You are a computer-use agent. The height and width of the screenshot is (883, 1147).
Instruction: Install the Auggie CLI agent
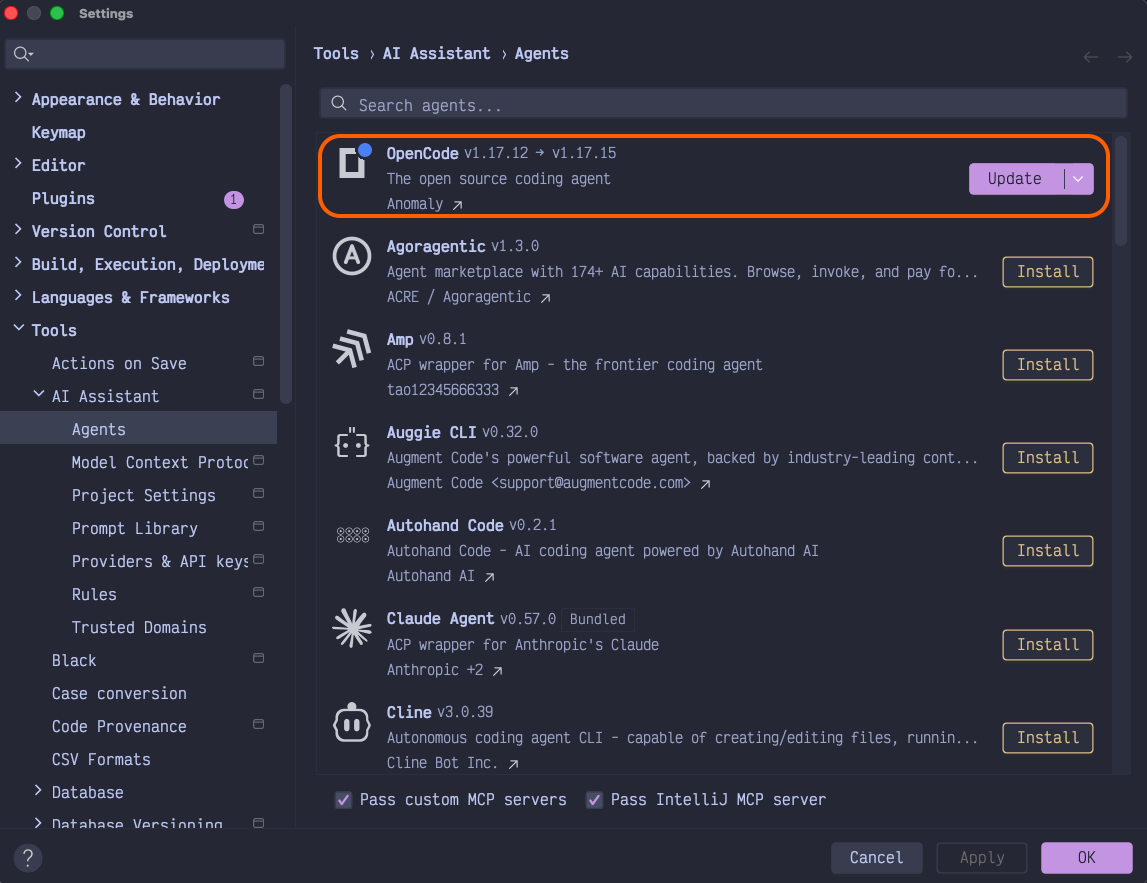click(x=1048, y=458)
